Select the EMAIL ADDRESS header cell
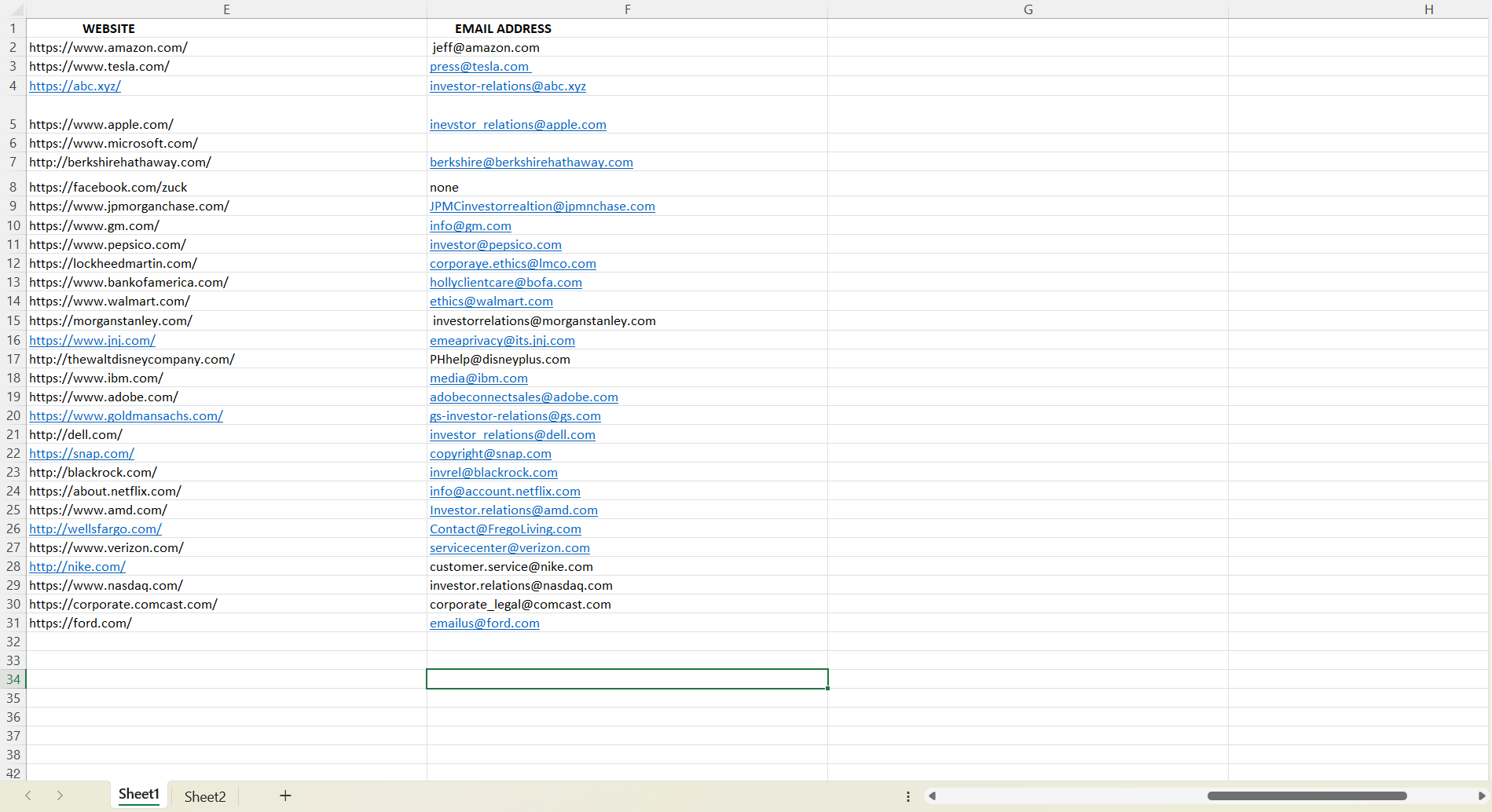 (627, 28)
